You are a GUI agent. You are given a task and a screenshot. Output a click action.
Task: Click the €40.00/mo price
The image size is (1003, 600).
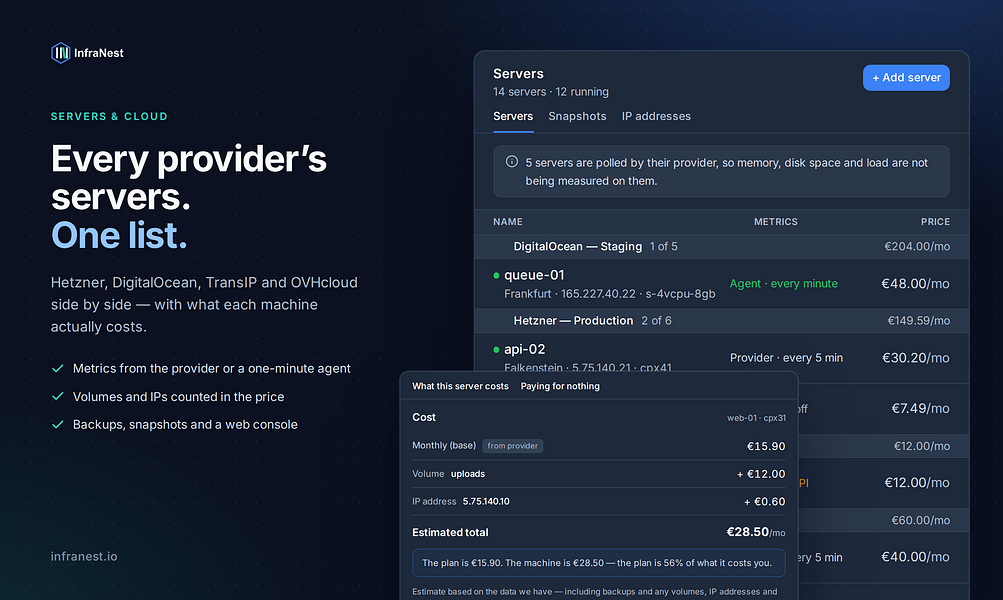[x=915, y=557]
